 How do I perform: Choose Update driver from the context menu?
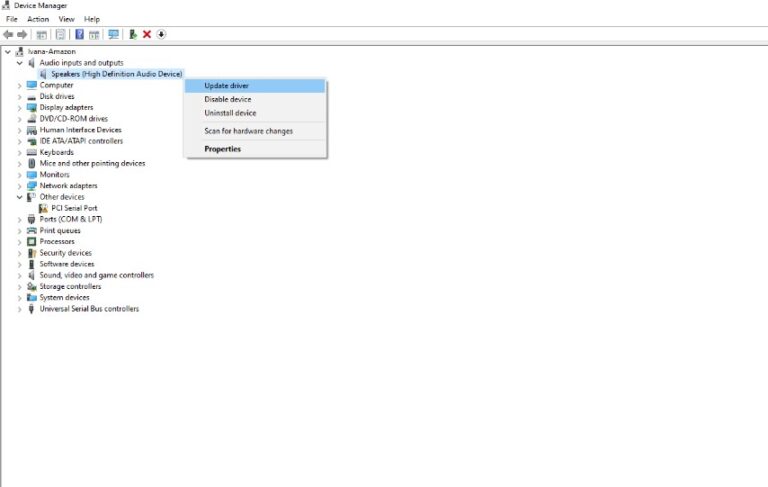(227, 86)
